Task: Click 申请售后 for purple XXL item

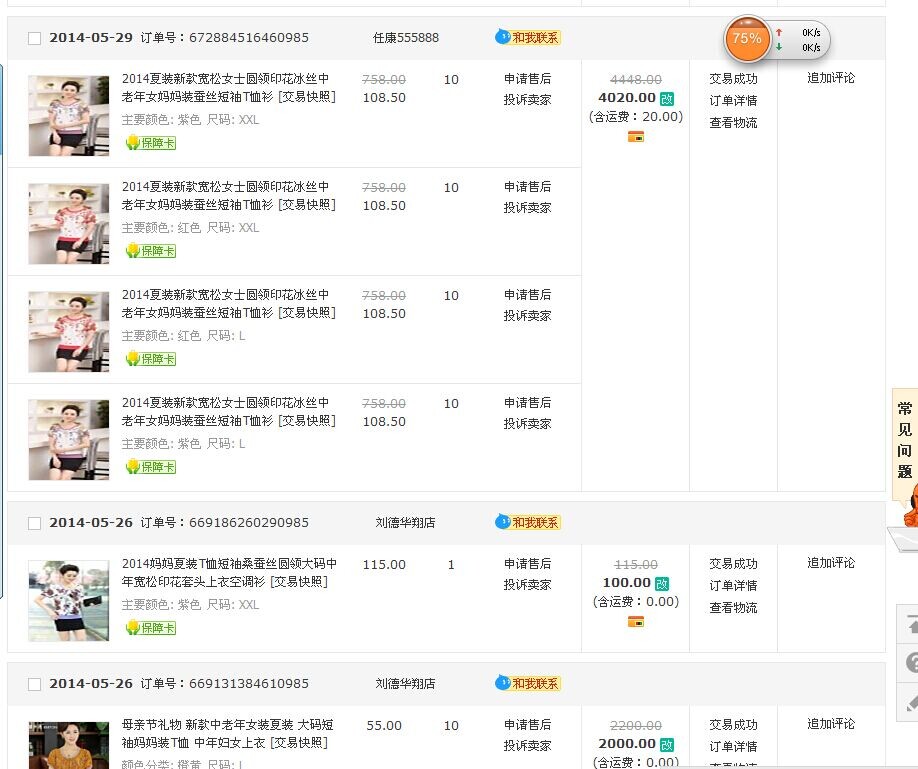Action: click(x=527, y=78)
